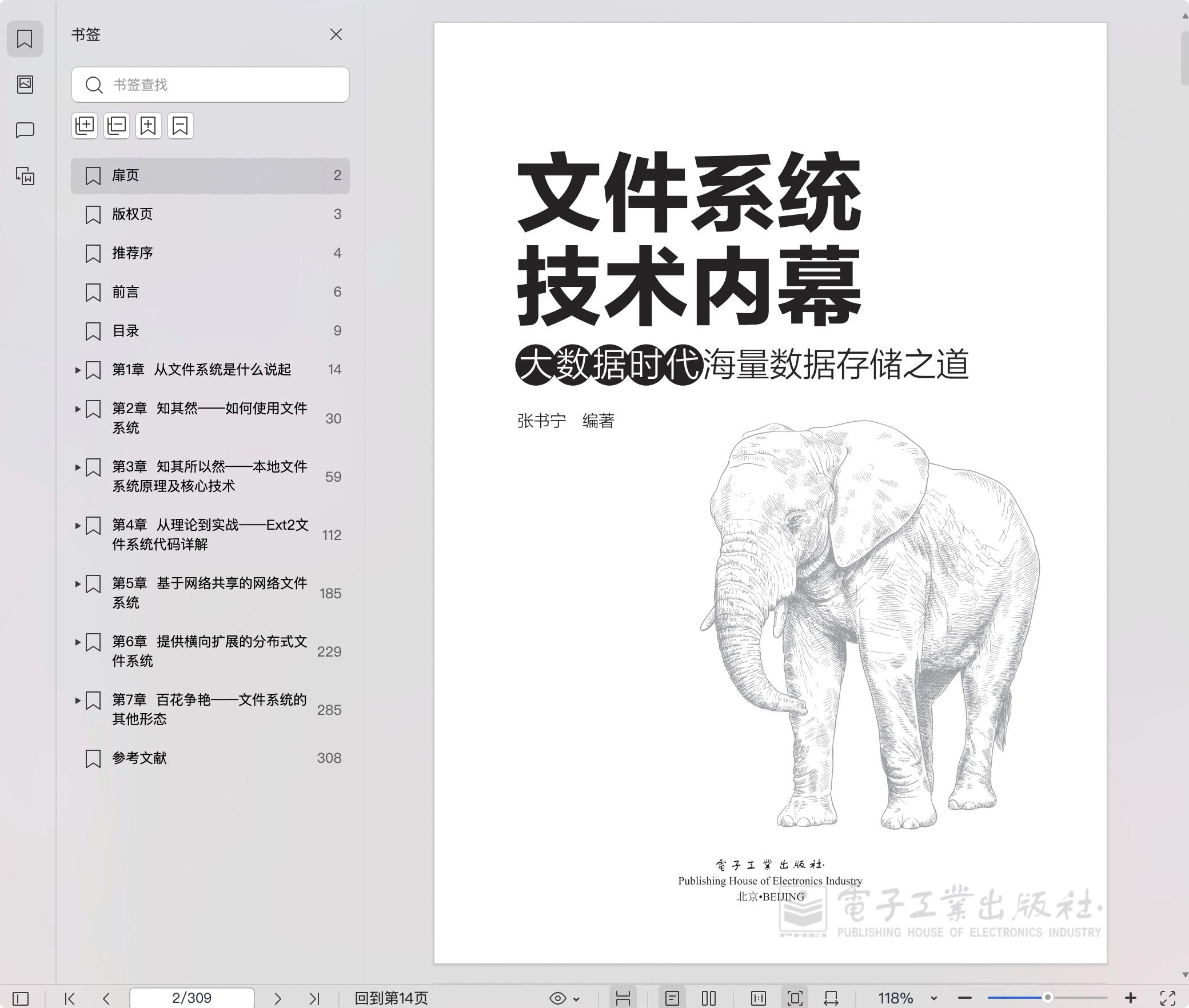Enter fullscreen mode icon
The image size is (1189, 1008).
1168,998
